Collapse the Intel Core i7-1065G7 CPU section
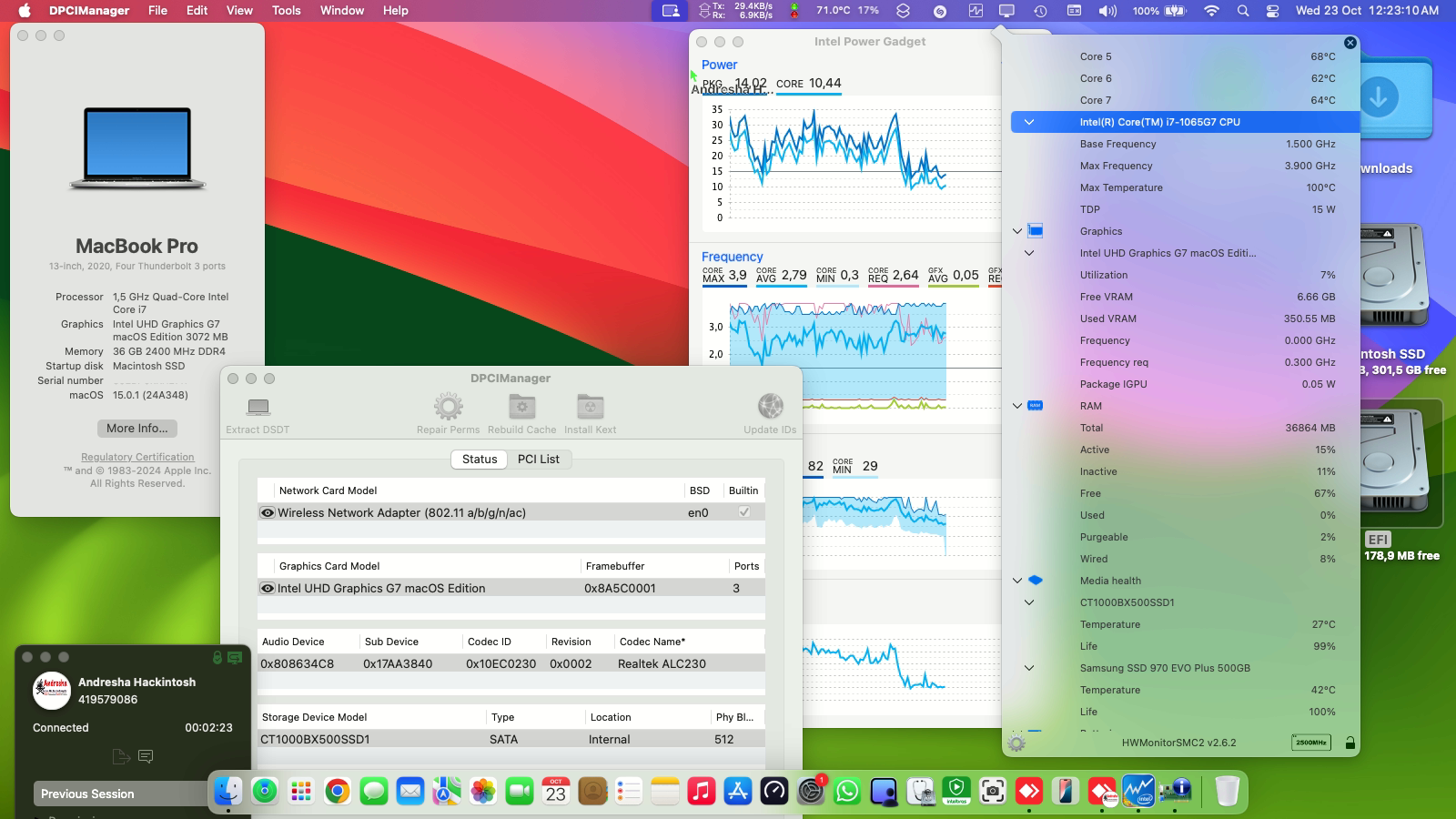 [1029, 121]
